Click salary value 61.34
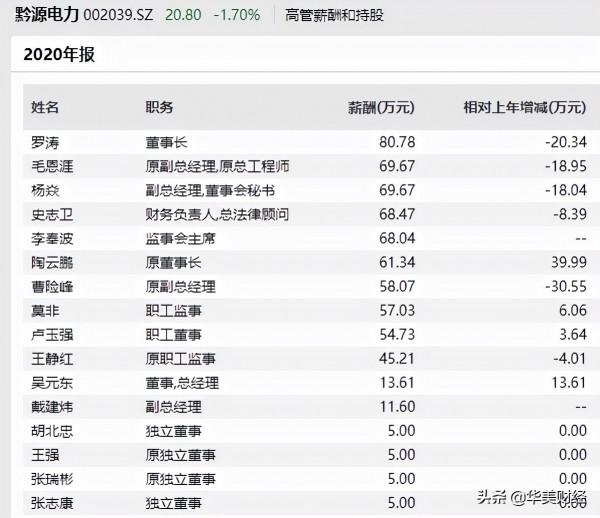600x518 pixels. [x=397, y=262]
